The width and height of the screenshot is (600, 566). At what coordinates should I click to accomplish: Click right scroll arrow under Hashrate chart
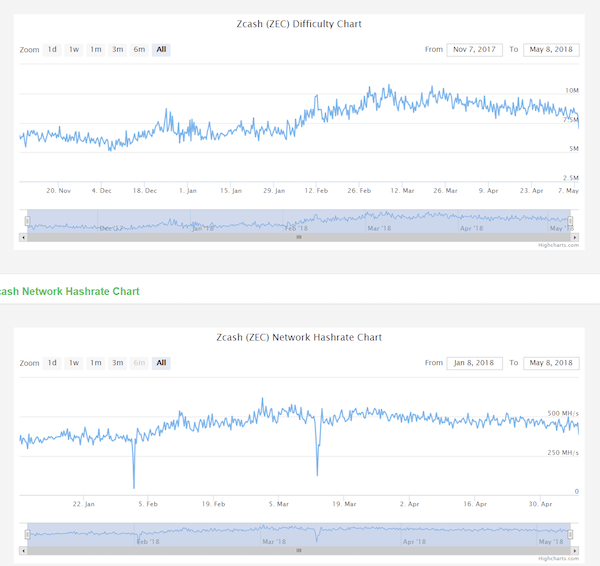[x=575, y=551]
